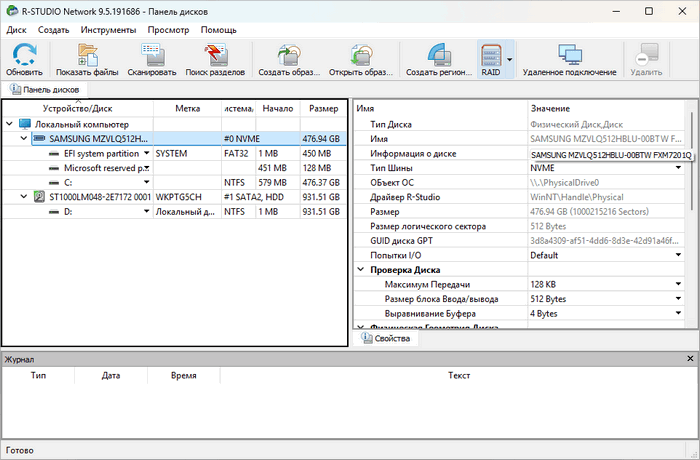The width and height of the screenshot is (700, 460).
Task: Open the Инструменты menu
Action: click(x=109, y=30)
